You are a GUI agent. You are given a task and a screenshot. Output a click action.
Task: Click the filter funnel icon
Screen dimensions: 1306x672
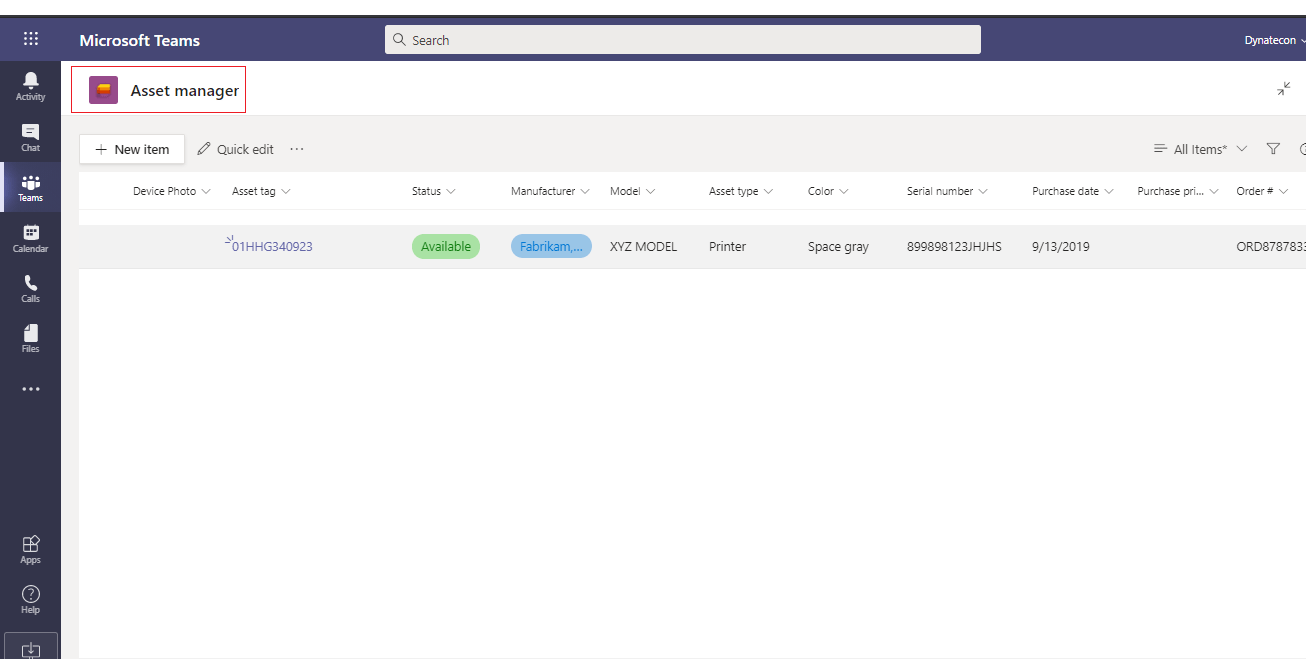pyautogui.click(x=1273, y=149)
